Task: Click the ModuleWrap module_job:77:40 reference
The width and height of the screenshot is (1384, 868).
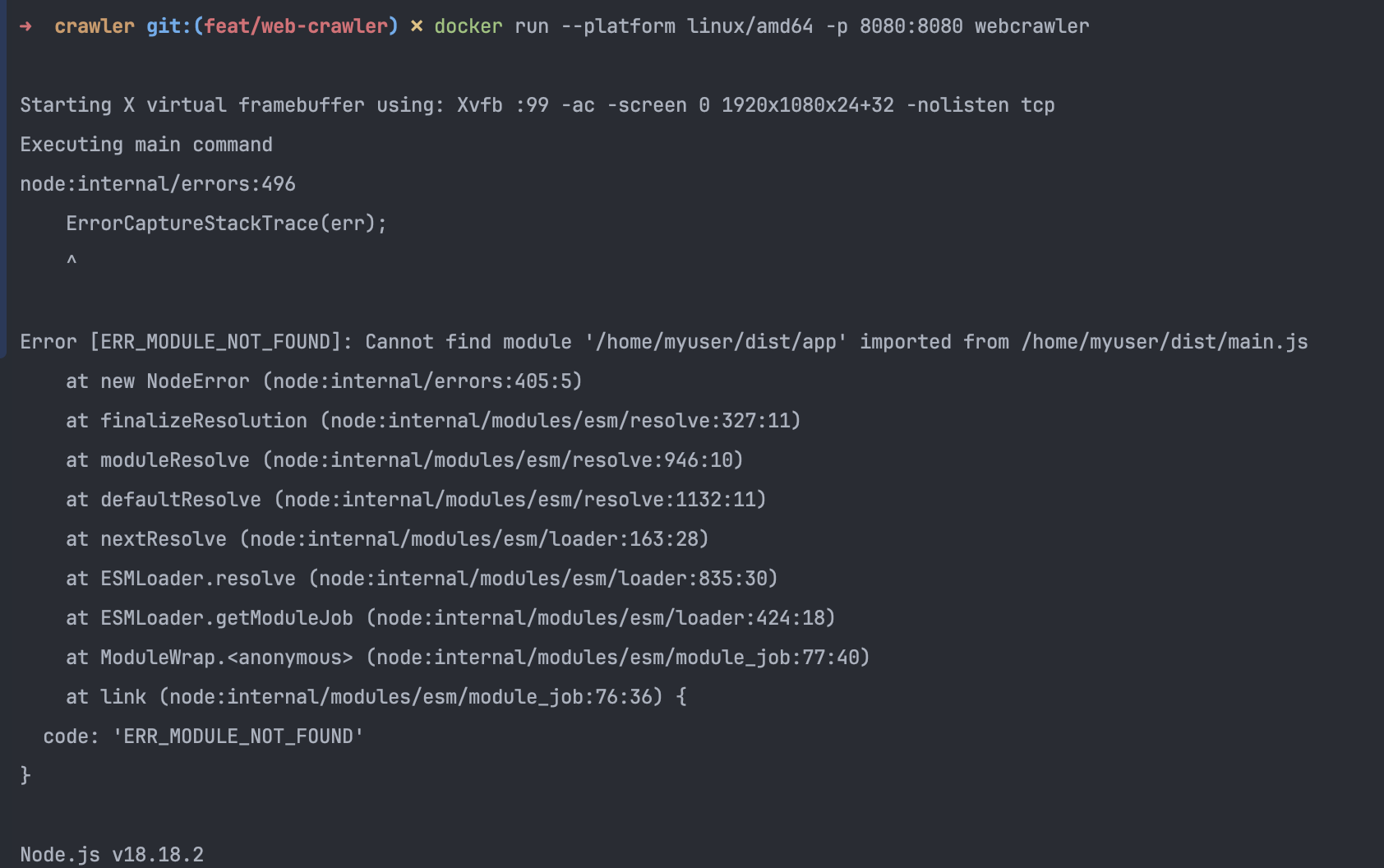Action: [x=618, y=658]
